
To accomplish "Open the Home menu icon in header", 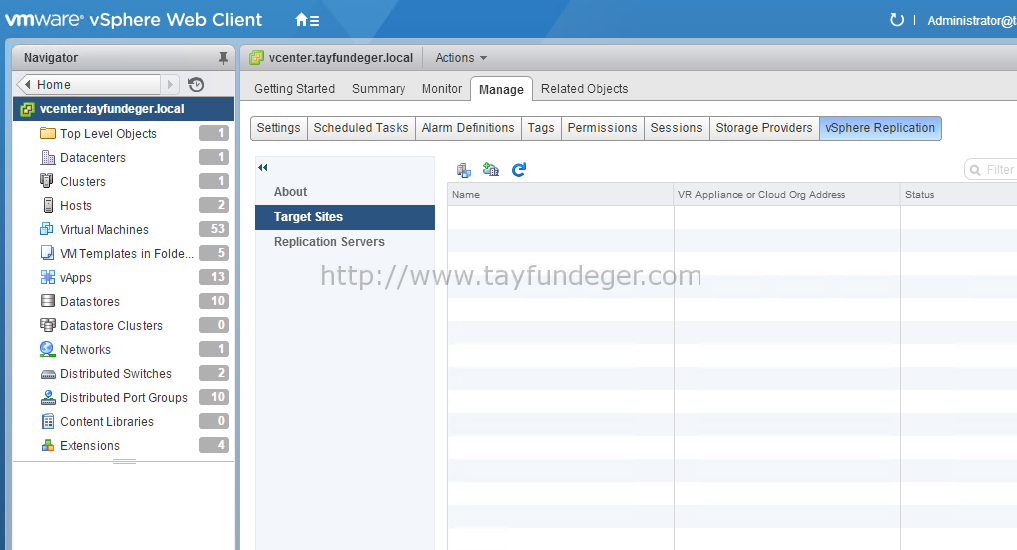I will tap(307, 20).
